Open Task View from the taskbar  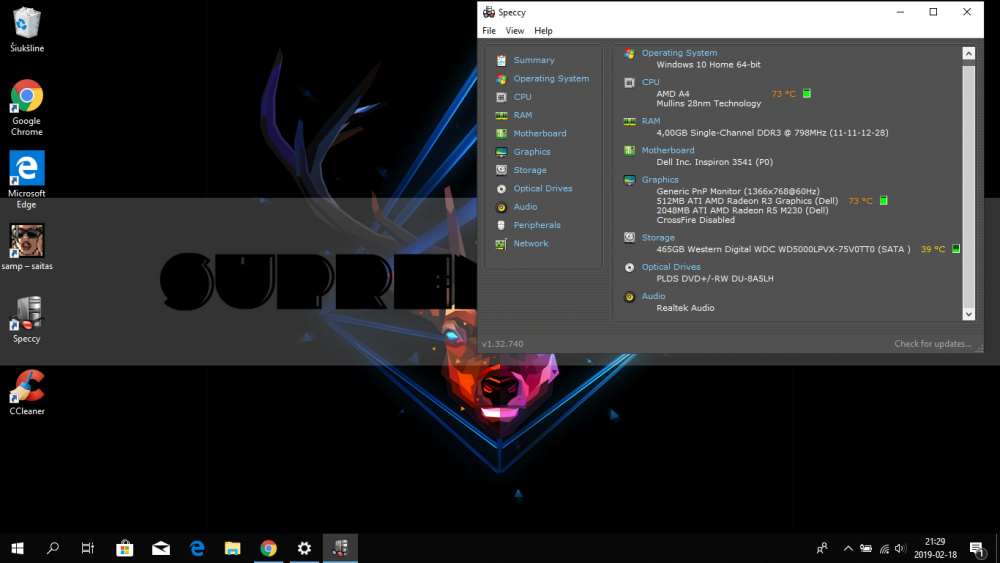(88, 548)
